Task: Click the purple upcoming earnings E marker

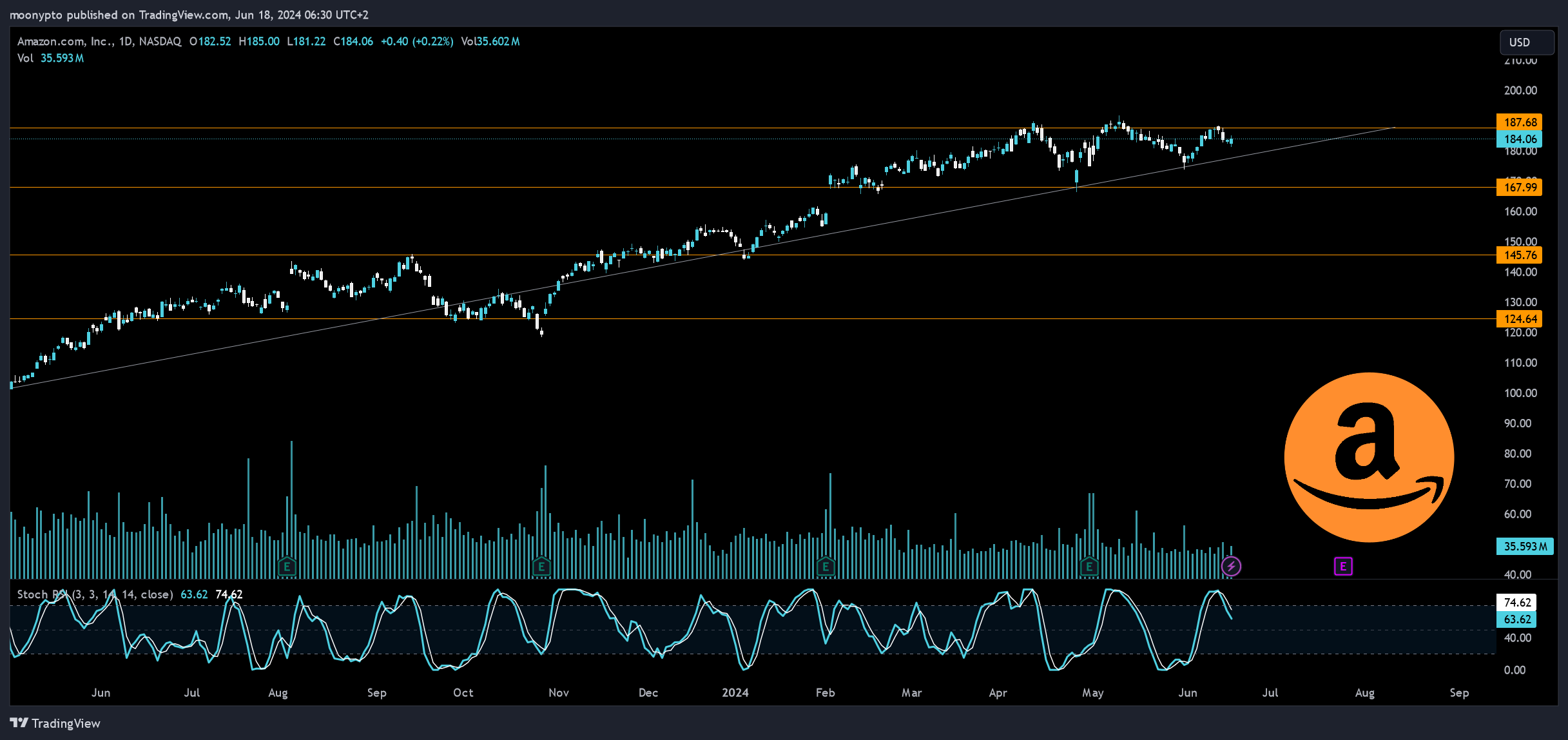Action: pos(1343,567)
